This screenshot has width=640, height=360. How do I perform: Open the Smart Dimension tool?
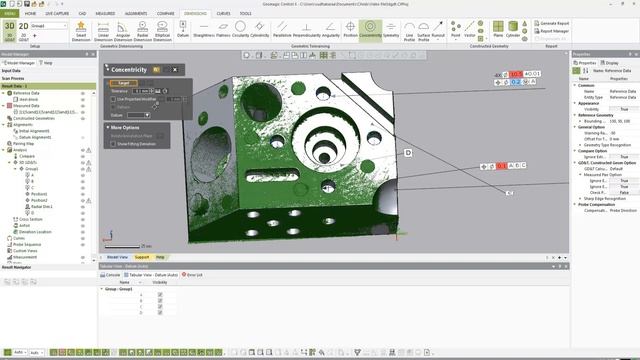(81, 31)
